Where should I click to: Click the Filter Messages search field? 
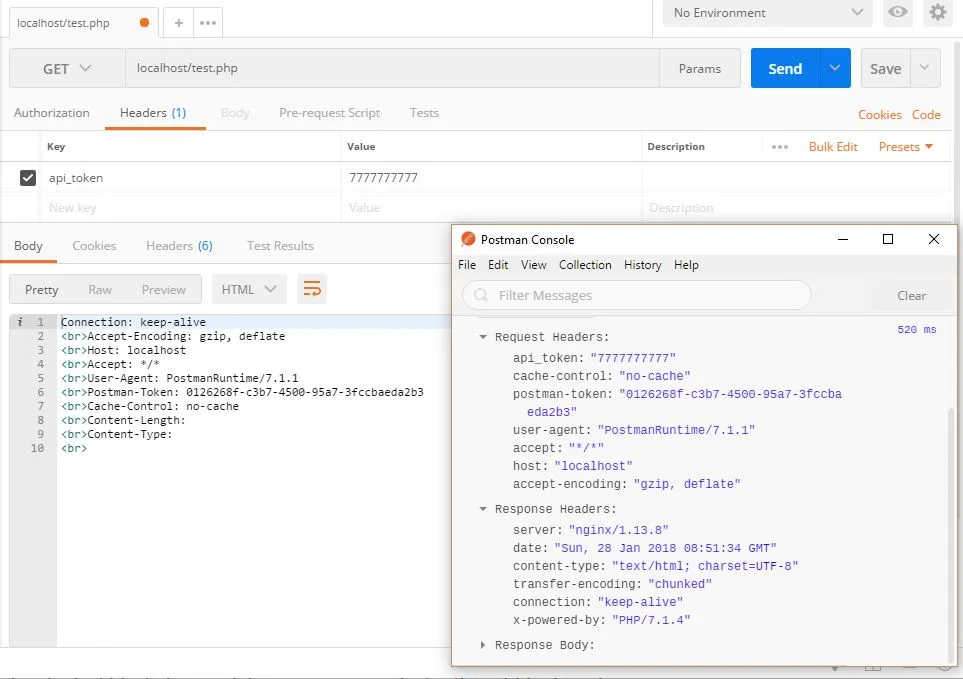[636, 295]
